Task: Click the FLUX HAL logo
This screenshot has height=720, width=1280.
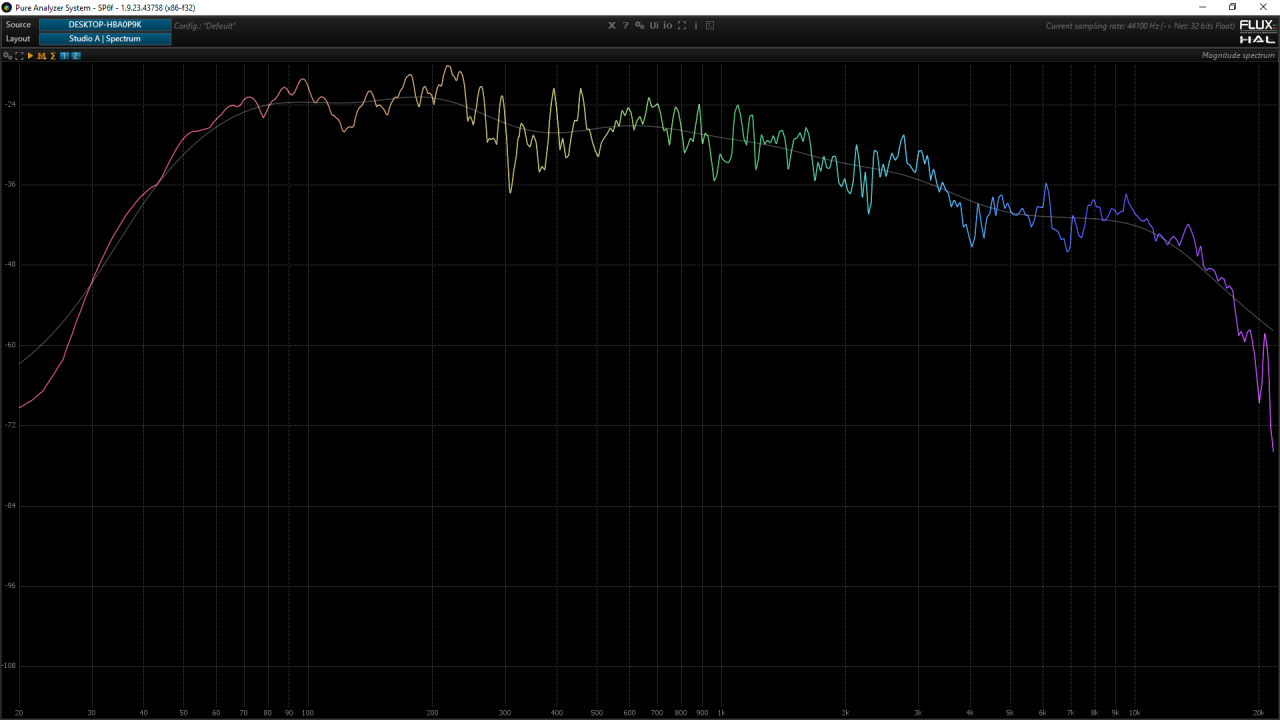Action: pos(1258,32)
